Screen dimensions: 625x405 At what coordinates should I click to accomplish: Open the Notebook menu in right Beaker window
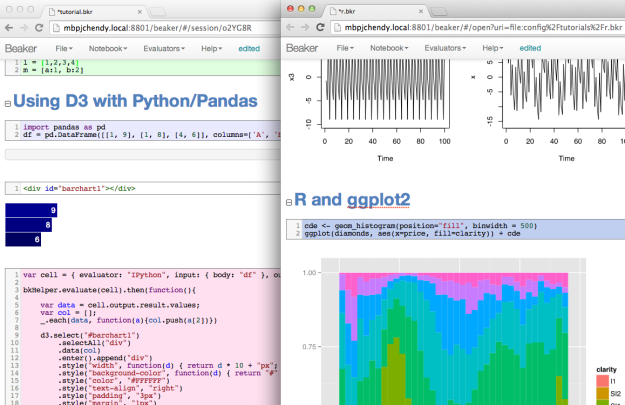pos(389,48)
